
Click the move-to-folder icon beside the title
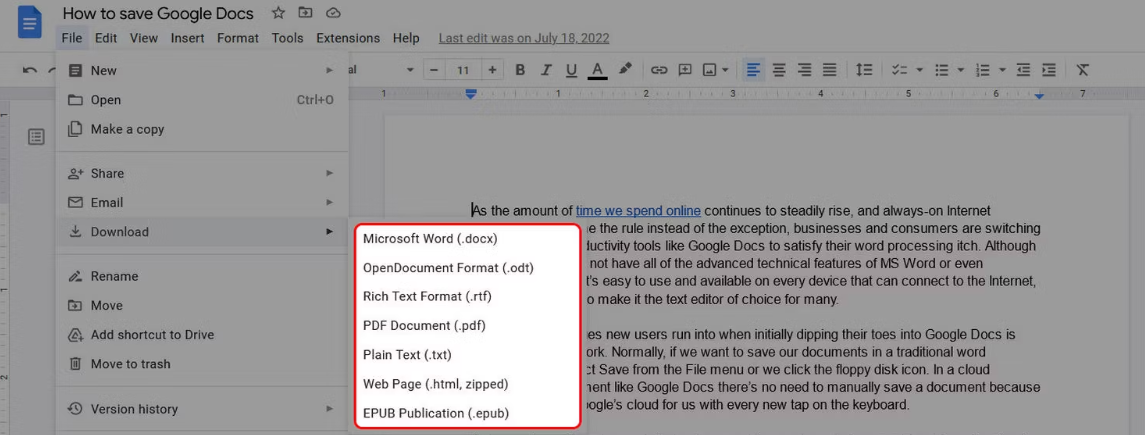(305, 13)
